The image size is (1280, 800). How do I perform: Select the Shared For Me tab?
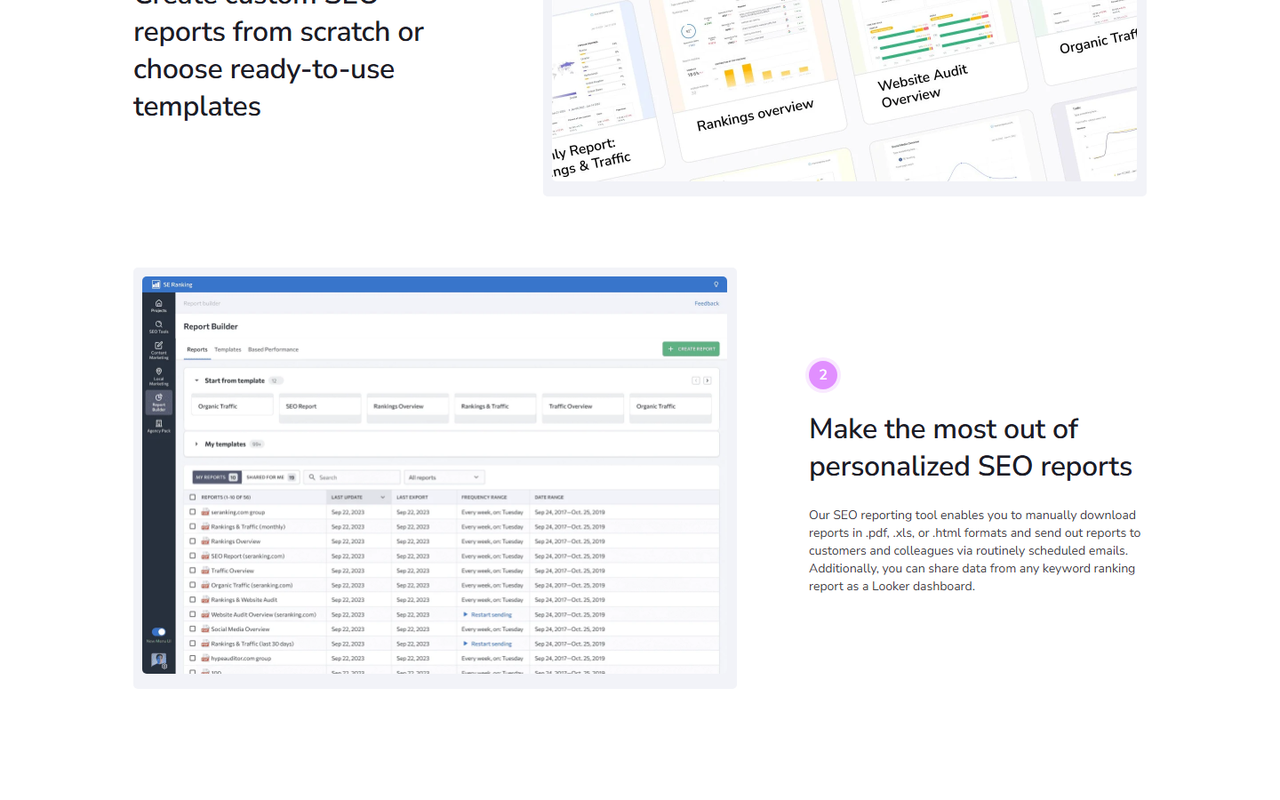click(x=271, y=478)
